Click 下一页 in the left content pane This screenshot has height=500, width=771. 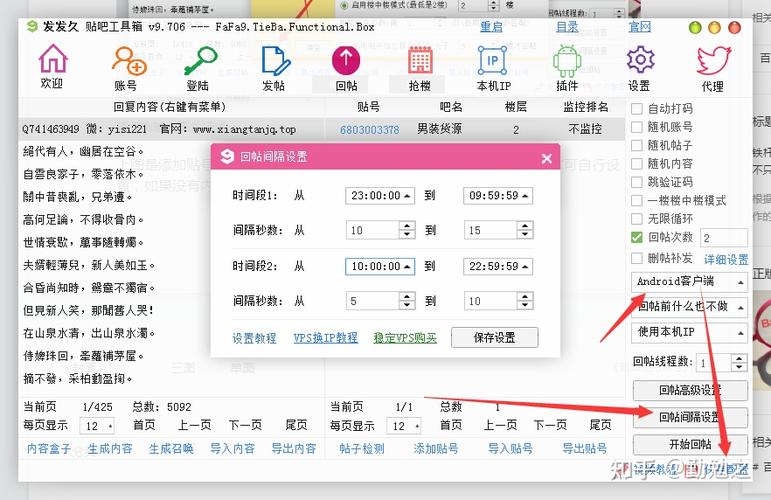click(245, 425)
